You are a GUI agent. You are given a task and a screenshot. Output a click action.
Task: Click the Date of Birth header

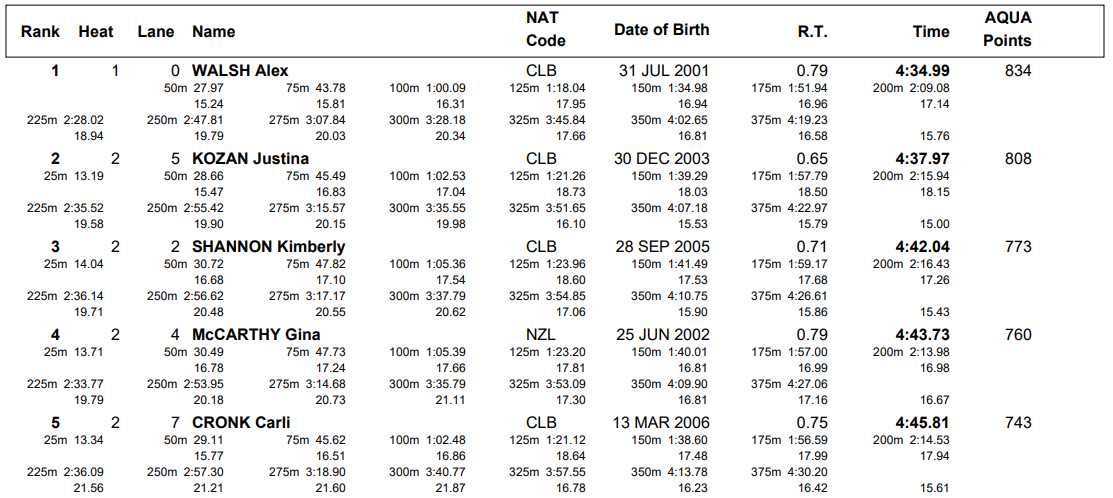[661, 30]
